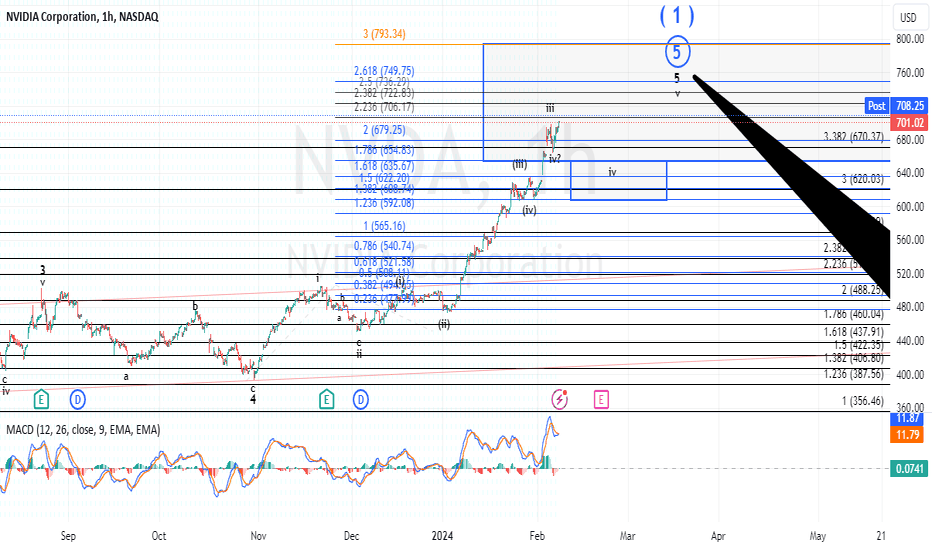The height and width of the screenshot is (550, 932).
Task: Select the 3.382 (670.37) extension label
Action: point(854,137)
